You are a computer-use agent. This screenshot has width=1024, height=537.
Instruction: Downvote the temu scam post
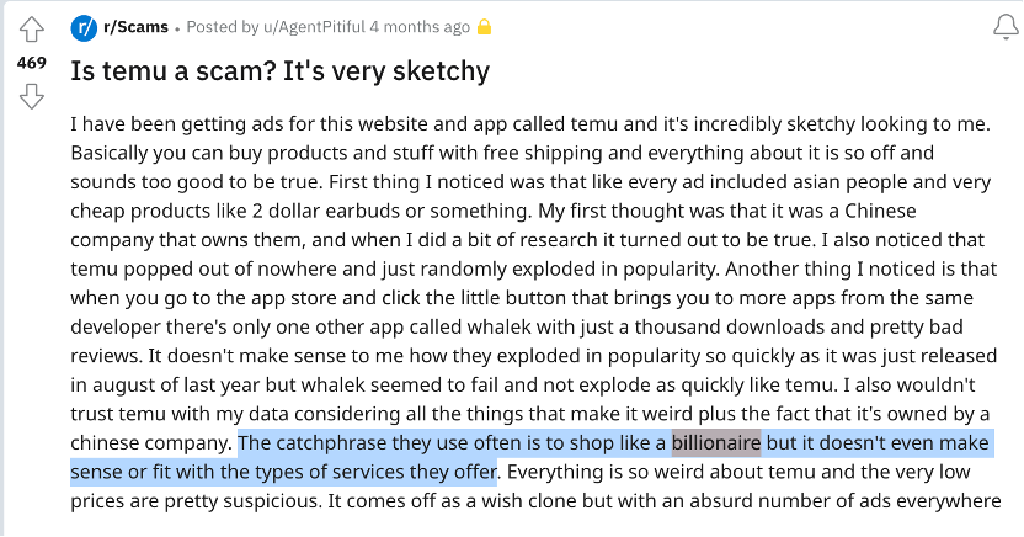[32, 96]
